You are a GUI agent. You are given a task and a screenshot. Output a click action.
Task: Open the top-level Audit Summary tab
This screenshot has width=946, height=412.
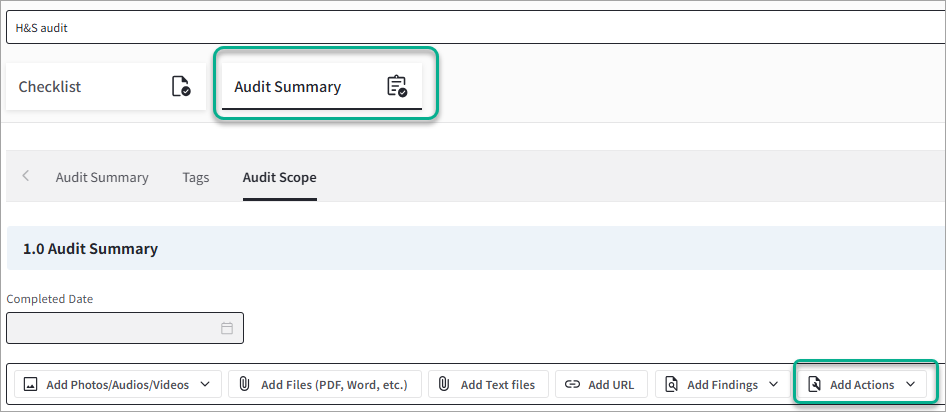click(322, 86)
